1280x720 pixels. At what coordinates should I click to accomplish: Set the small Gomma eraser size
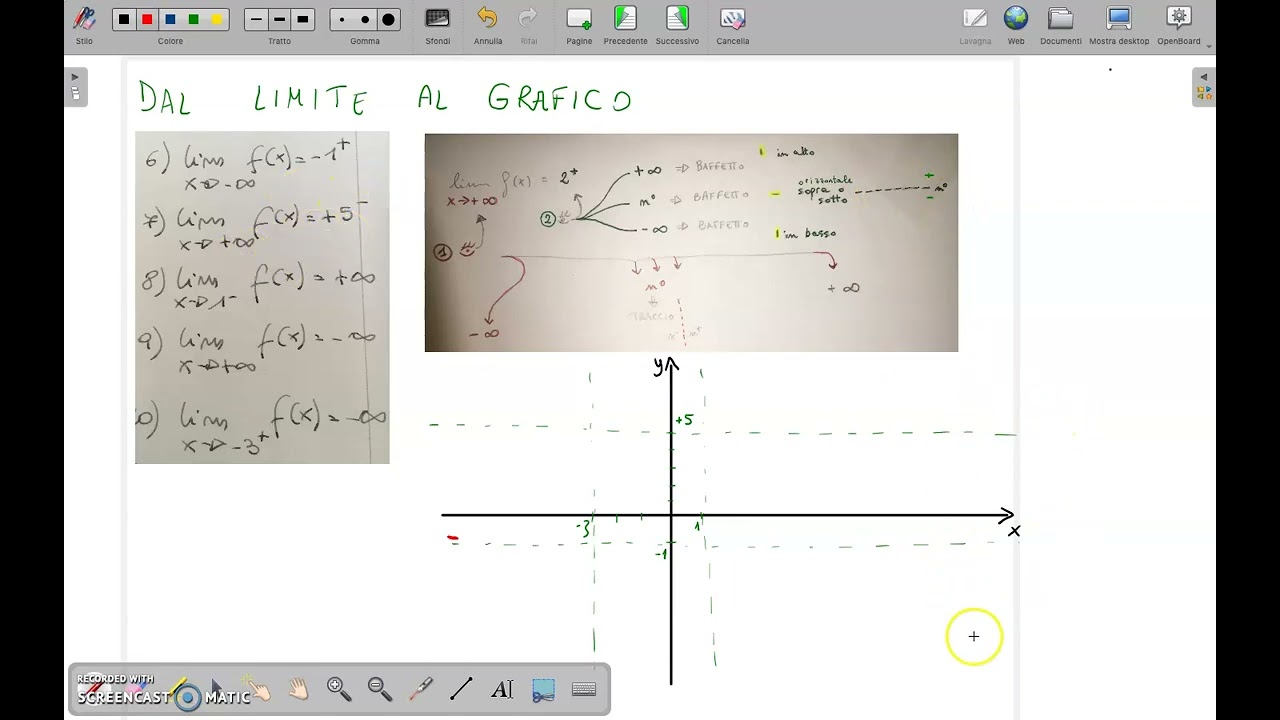click(x=342, y=19)
